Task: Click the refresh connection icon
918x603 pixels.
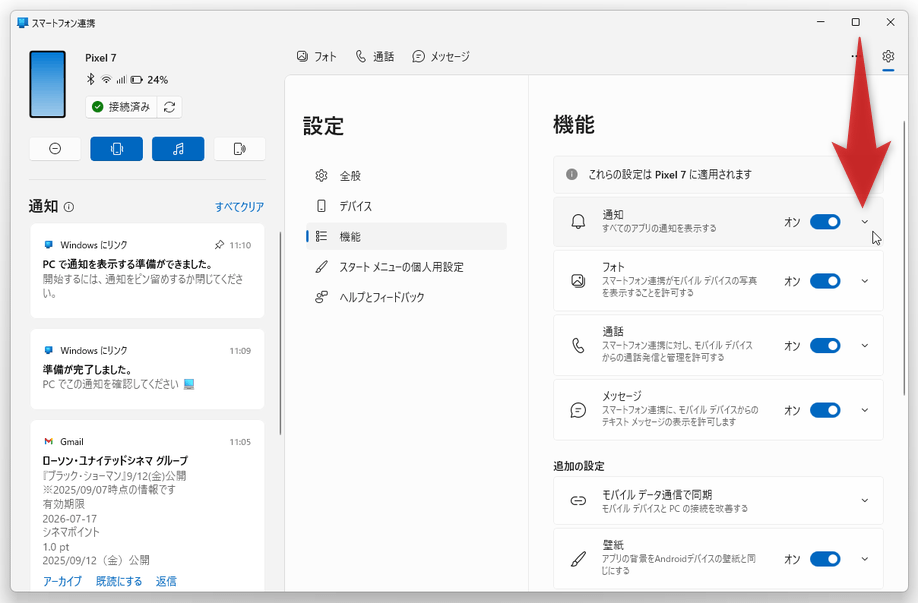Action: point(170,107)
